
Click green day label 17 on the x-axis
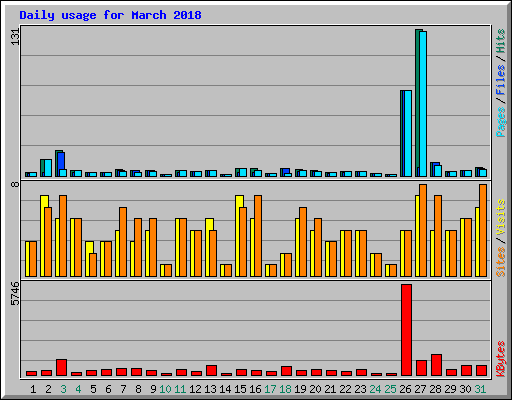pyautogui.click(x=270, y=389)
